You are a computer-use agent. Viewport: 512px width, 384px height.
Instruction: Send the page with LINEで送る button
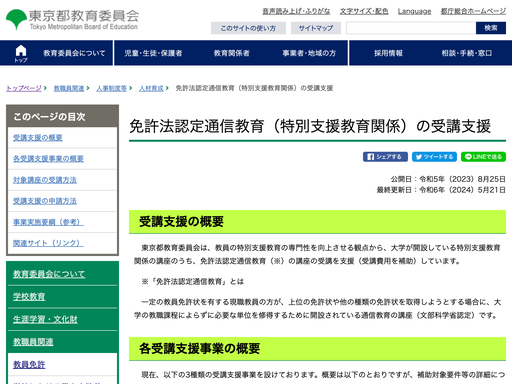pos(483,157)
